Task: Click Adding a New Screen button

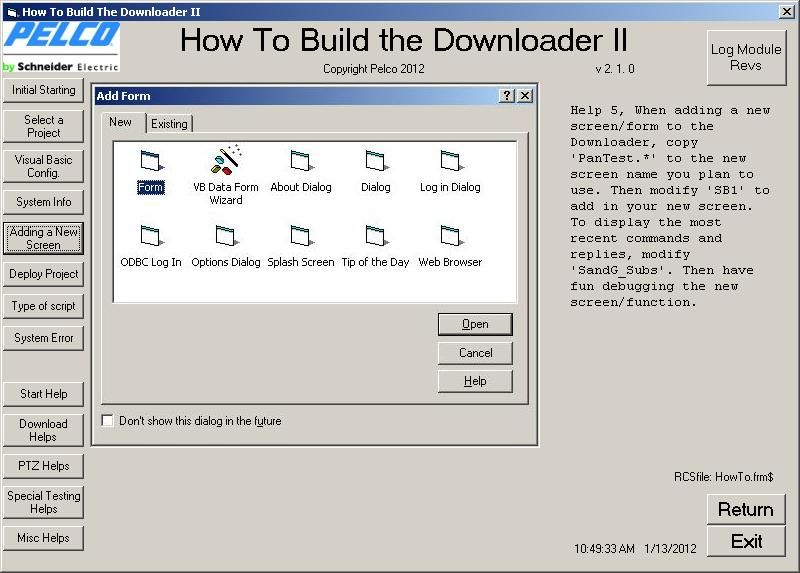Action: [x=43, y=238]
